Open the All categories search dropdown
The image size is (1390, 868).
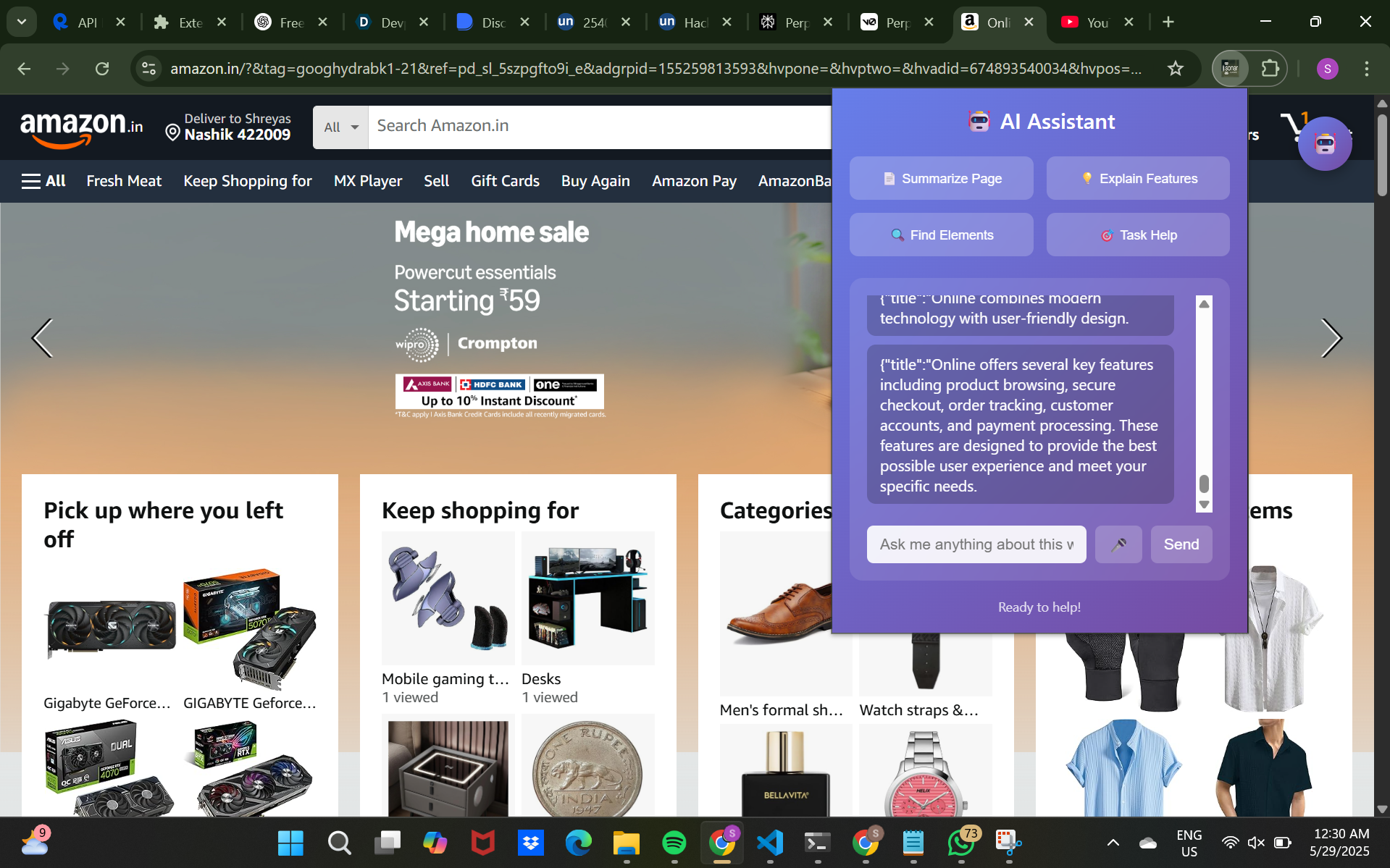(x=340, y=127)
